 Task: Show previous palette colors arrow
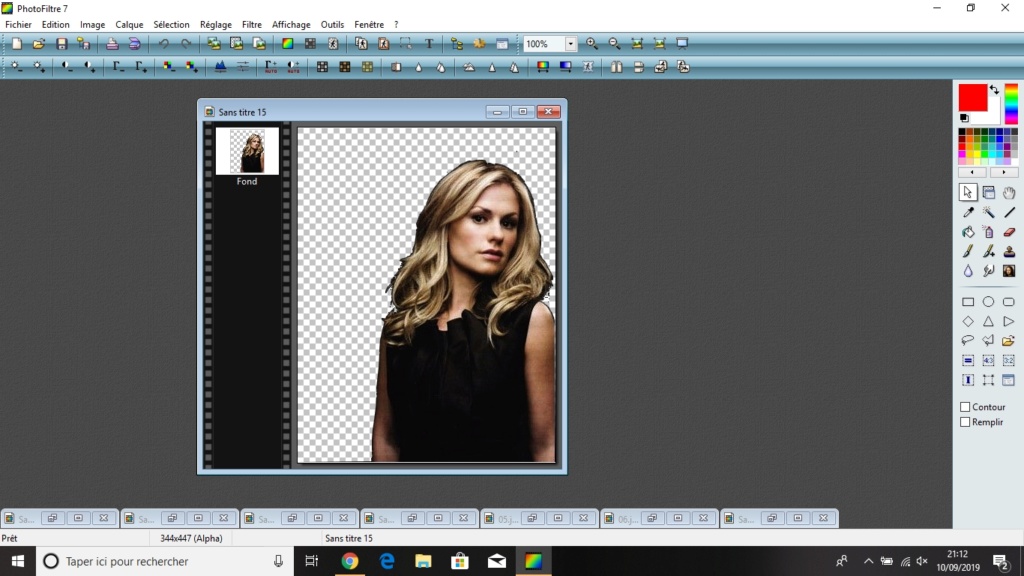pos(972,172)
